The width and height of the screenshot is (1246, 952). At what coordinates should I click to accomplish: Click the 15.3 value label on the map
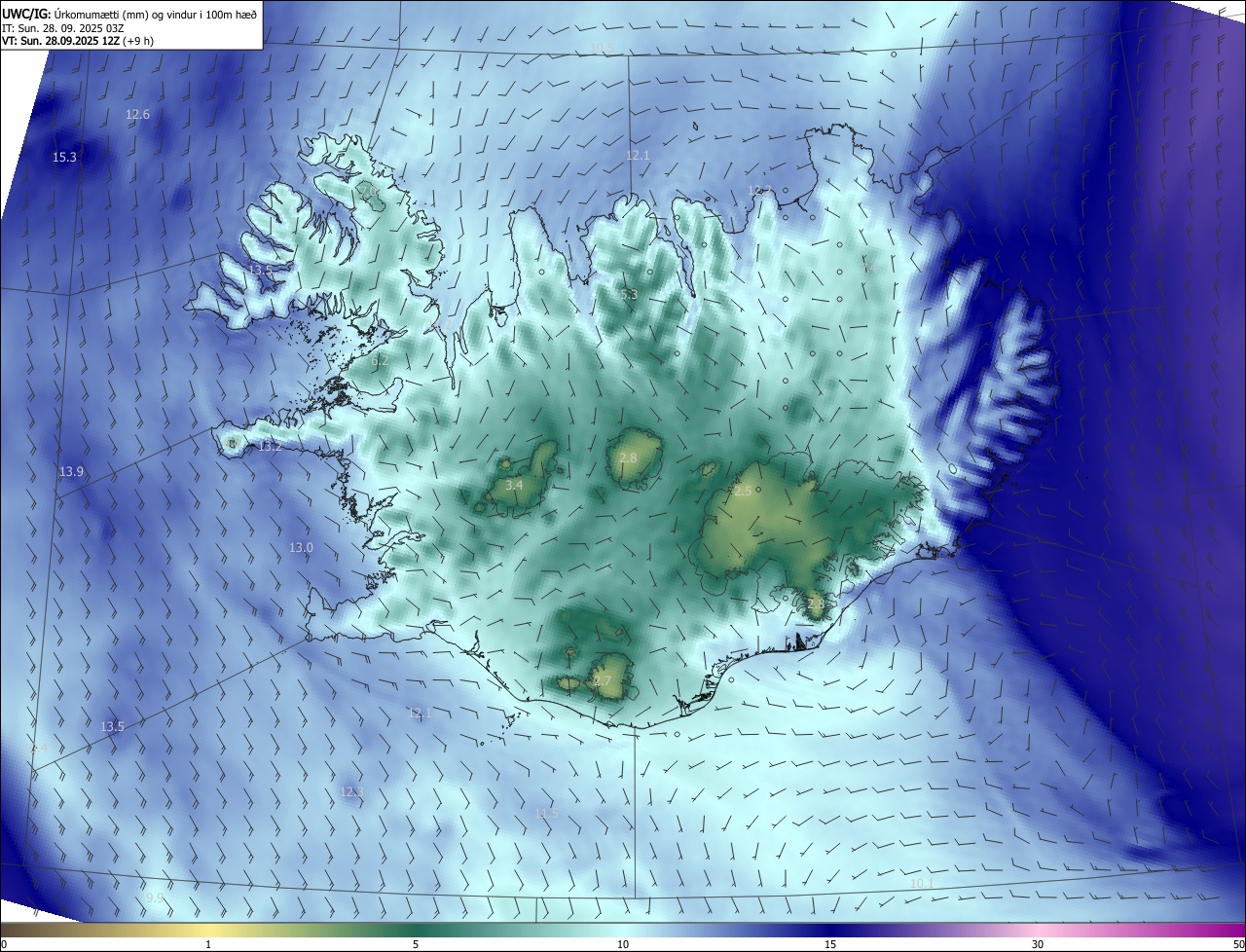tap(64, 157)
